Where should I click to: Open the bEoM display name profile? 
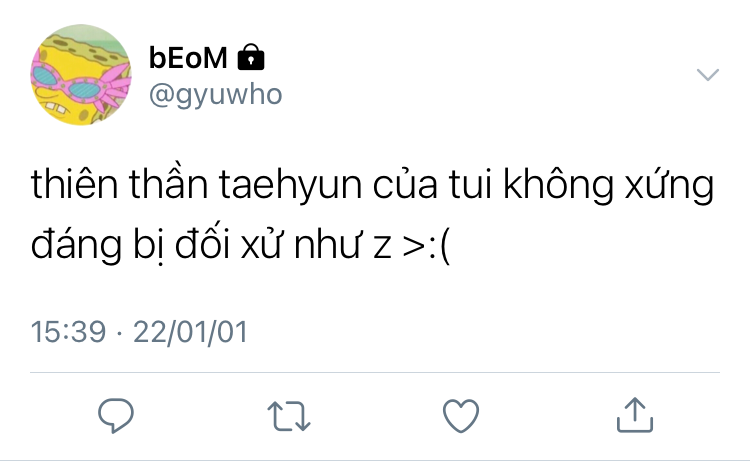tap(188, 58)
